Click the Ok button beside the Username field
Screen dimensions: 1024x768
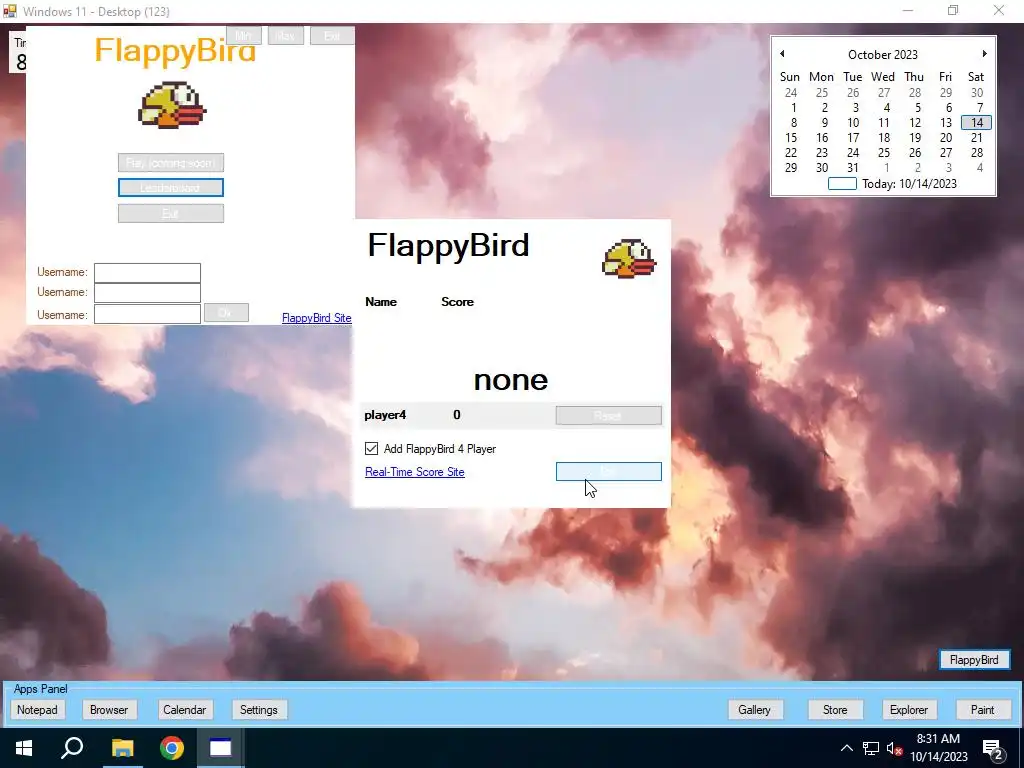point(226,313)
